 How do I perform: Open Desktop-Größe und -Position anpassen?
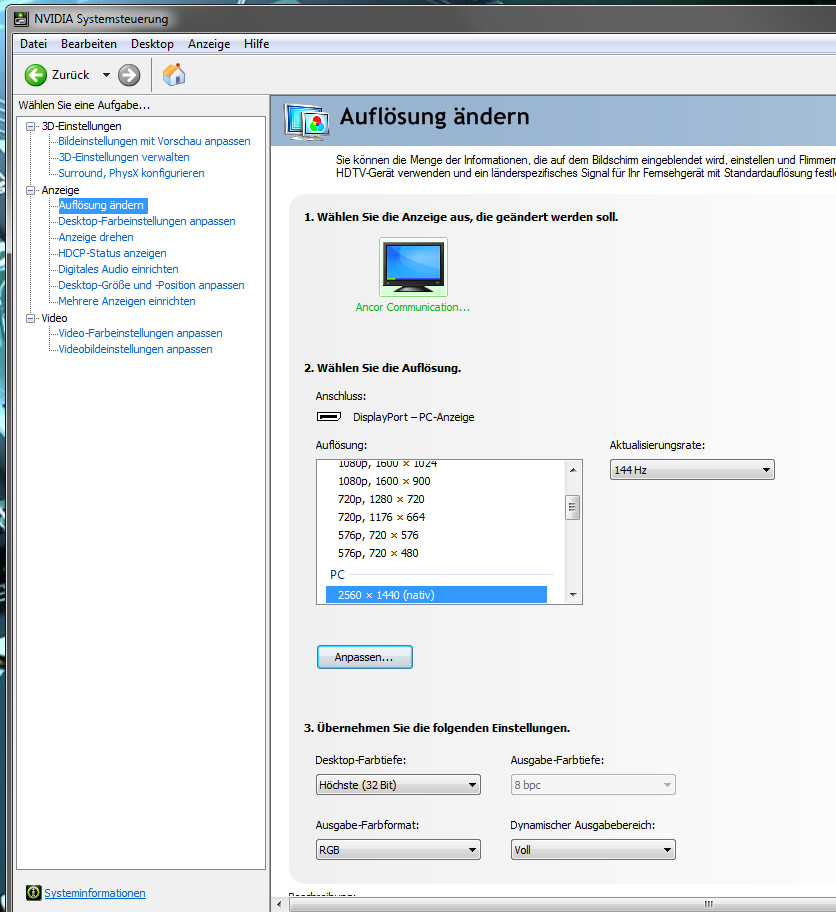point(151,285)
